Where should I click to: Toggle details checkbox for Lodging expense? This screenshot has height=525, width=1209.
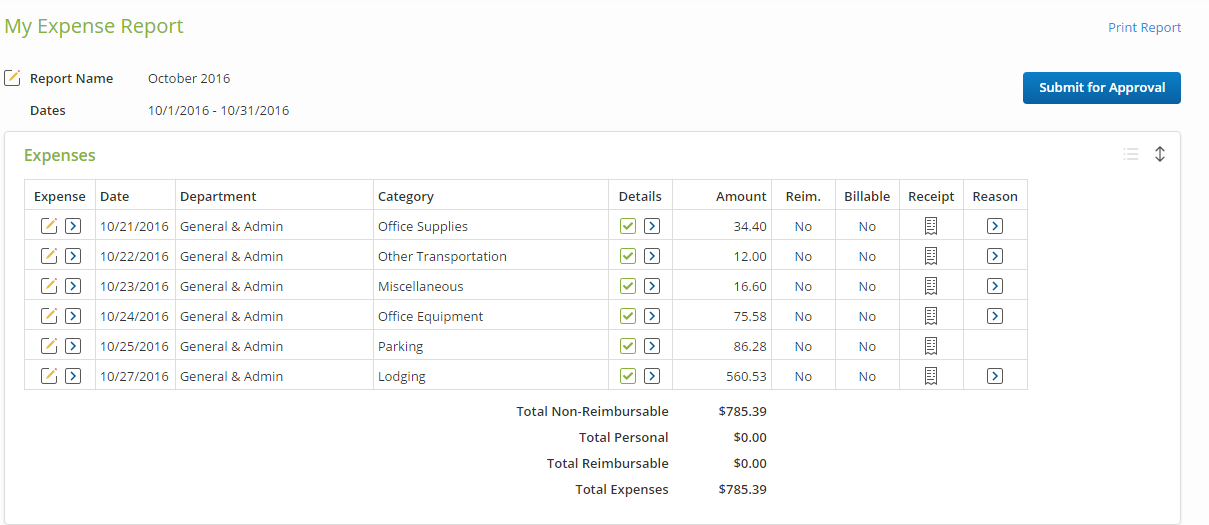coord(628,376)
